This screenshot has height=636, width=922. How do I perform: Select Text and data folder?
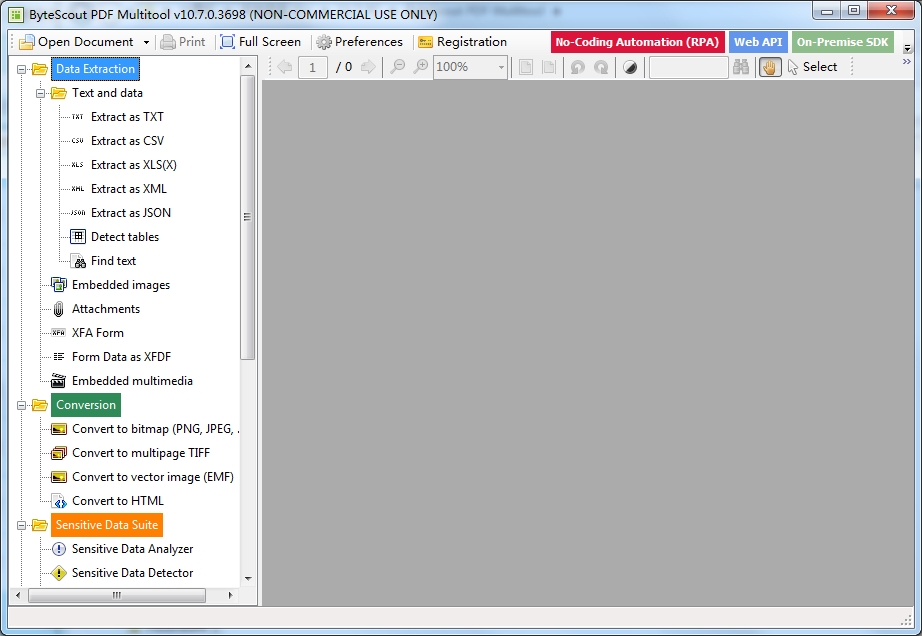(x=107, y=93)
